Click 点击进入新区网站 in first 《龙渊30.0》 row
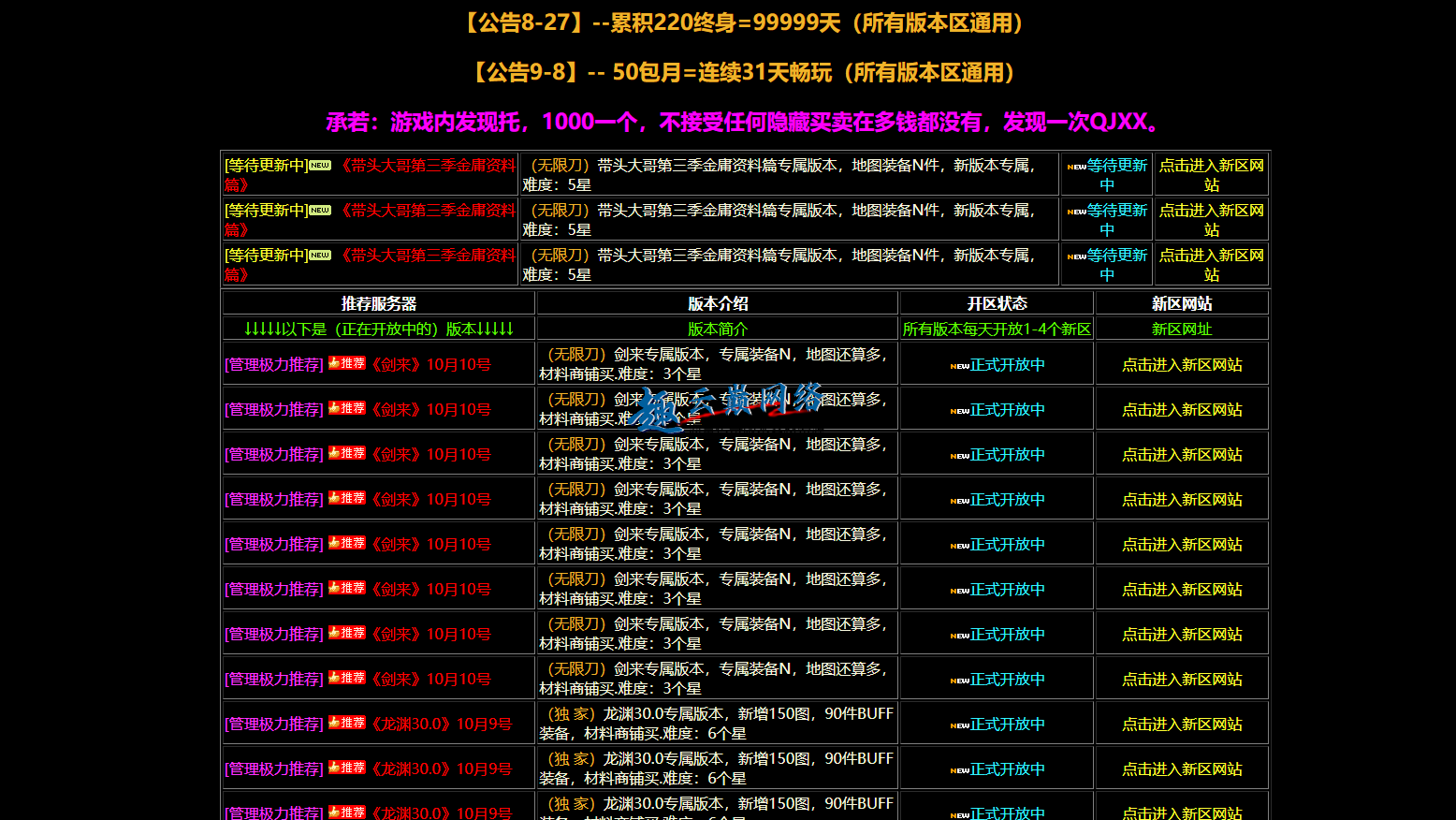1456x820 pixels. click(x=1182, y=725)
